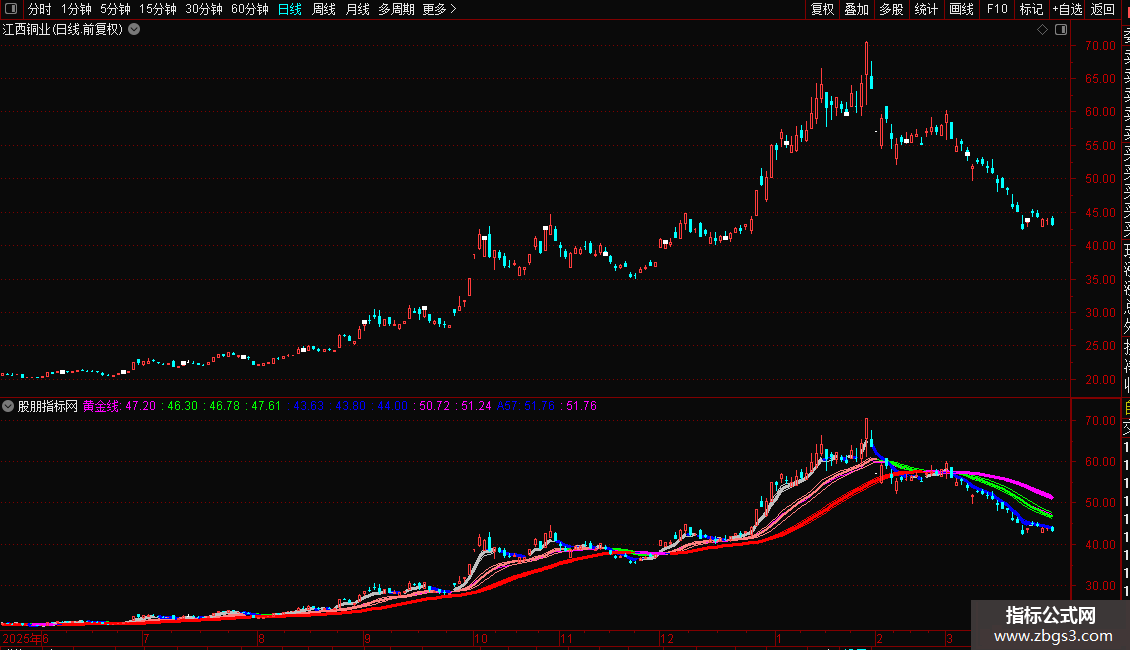The height and width of the screenshot is (650, 1130).
Task: Click the 2025年6 date axis label
Action: (x=26, y=638)
